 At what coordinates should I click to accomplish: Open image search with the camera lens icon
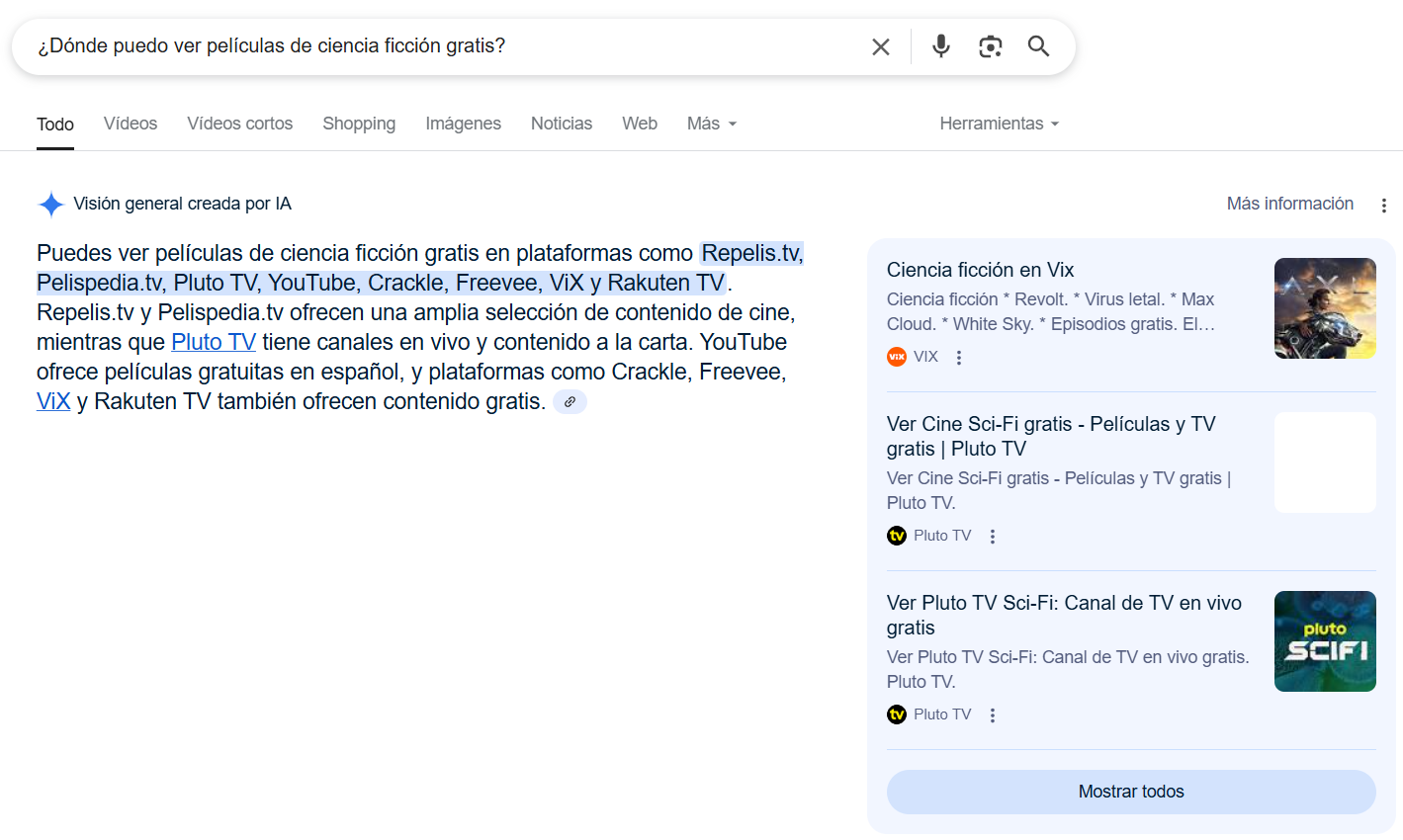(990, 46)
